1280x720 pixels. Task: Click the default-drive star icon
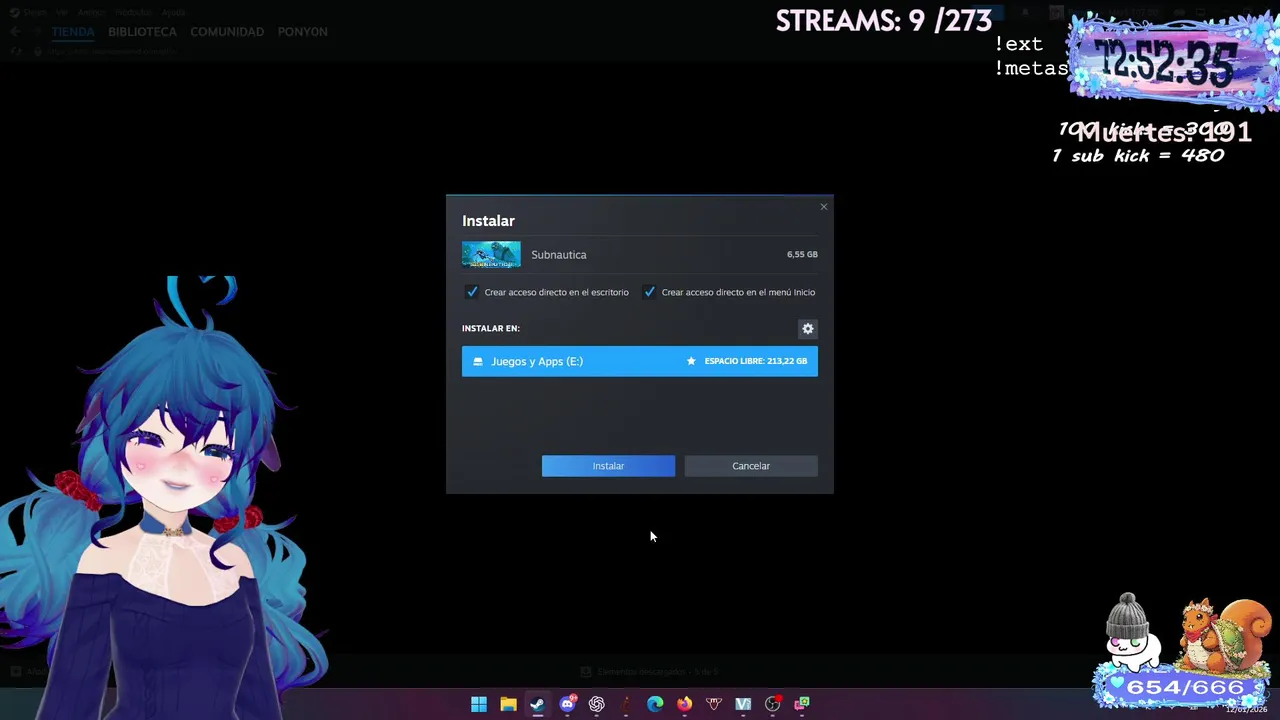(x=691, y=361)
